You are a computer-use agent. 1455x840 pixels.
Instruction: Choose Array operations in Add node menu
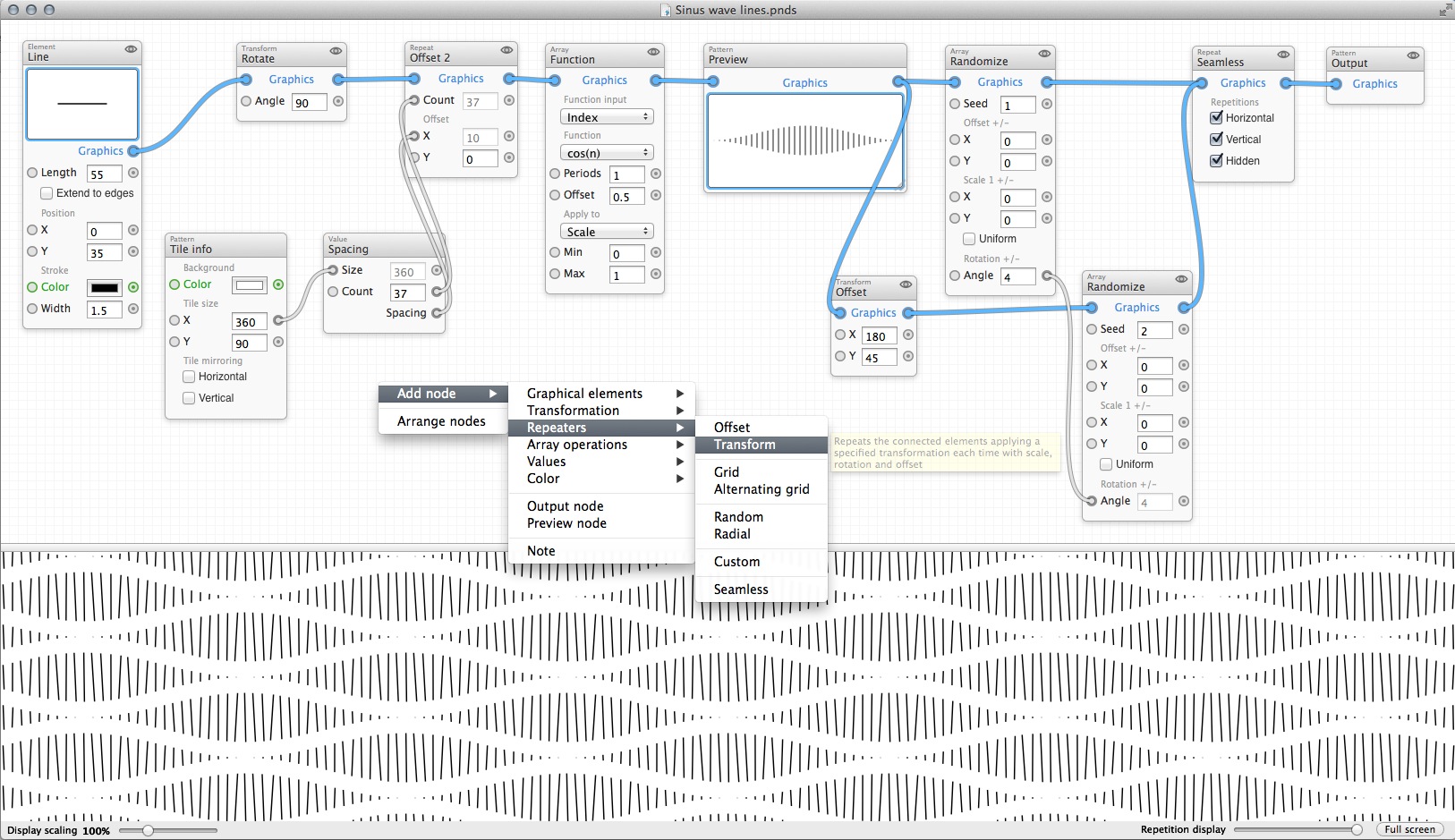(x=577, y=445)
